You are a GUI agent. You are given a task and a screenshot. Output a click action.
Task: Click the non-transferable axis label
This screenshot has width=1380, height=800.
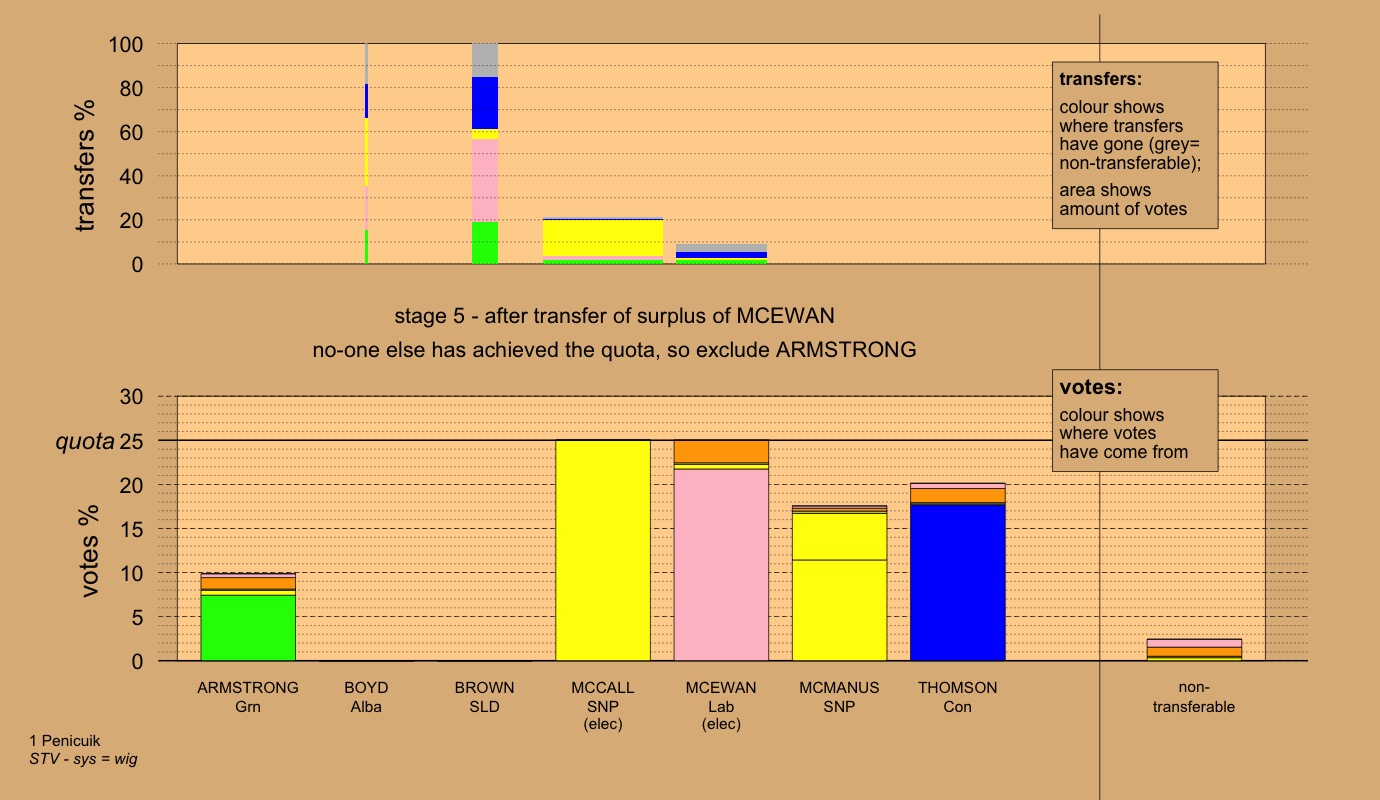tap(1193, 697)
